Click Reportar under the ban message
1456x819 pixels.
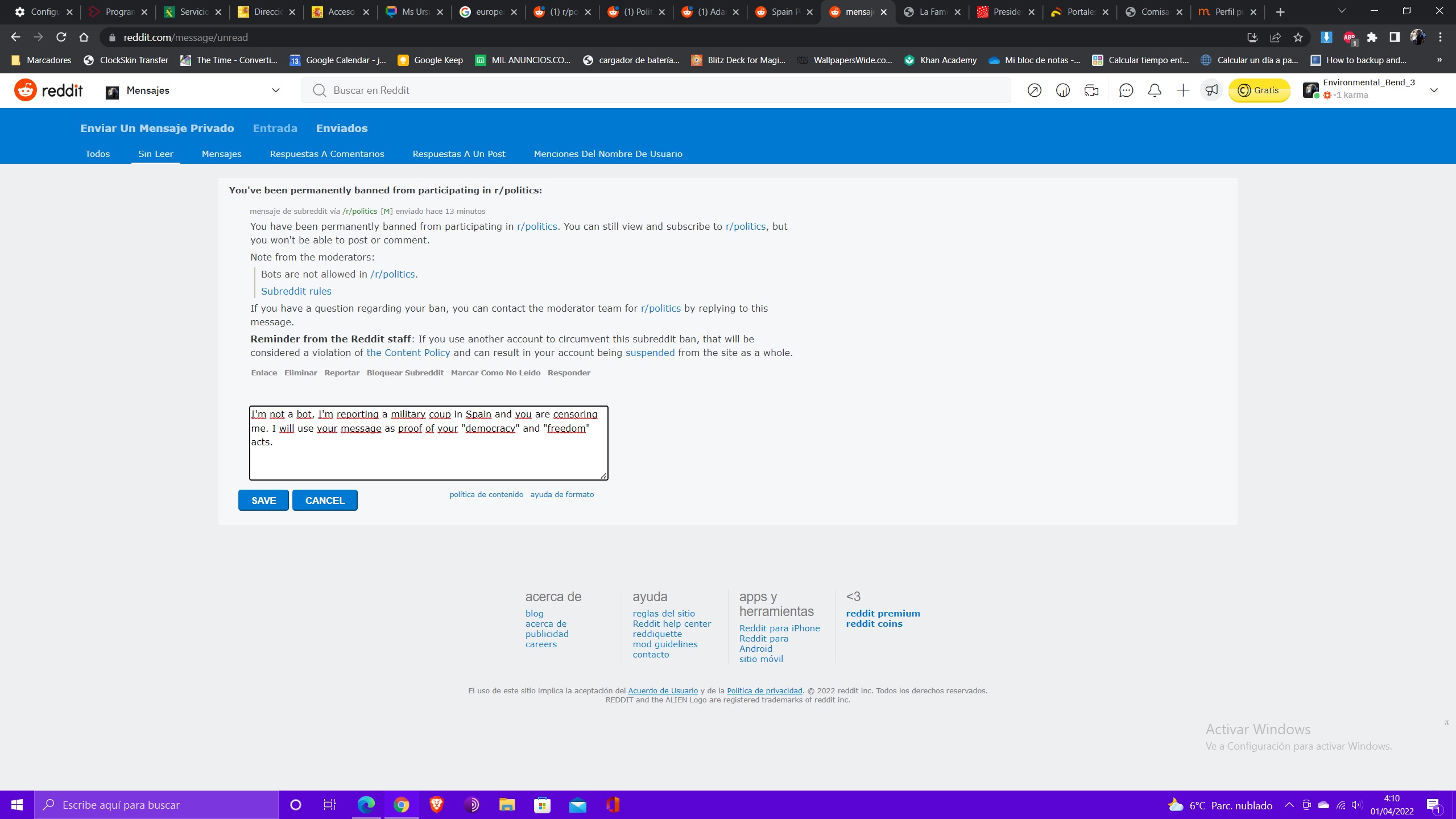342,373
